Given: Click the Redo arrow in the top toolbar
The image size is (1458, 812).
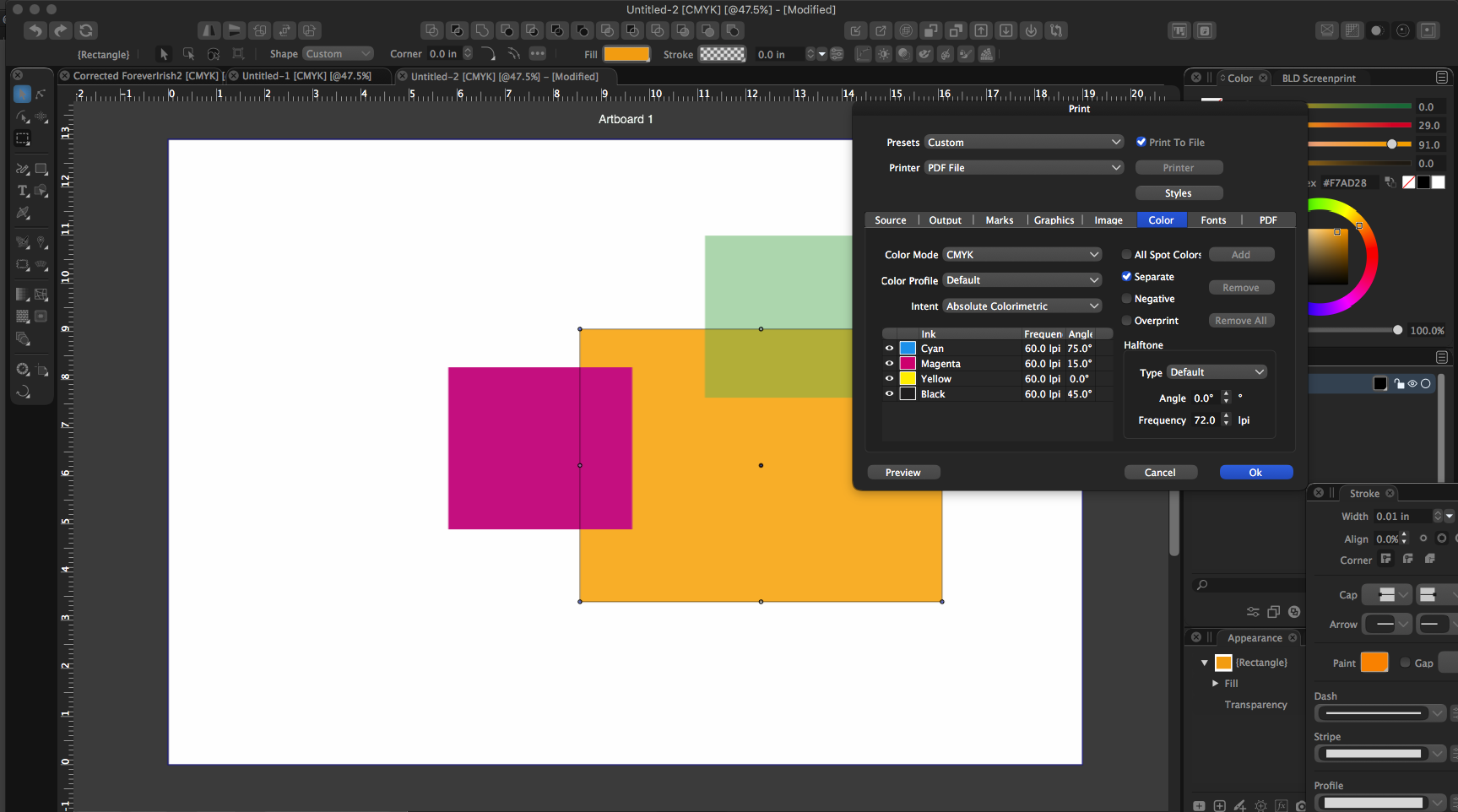Looking at the screenshot, I should point(61,30).
